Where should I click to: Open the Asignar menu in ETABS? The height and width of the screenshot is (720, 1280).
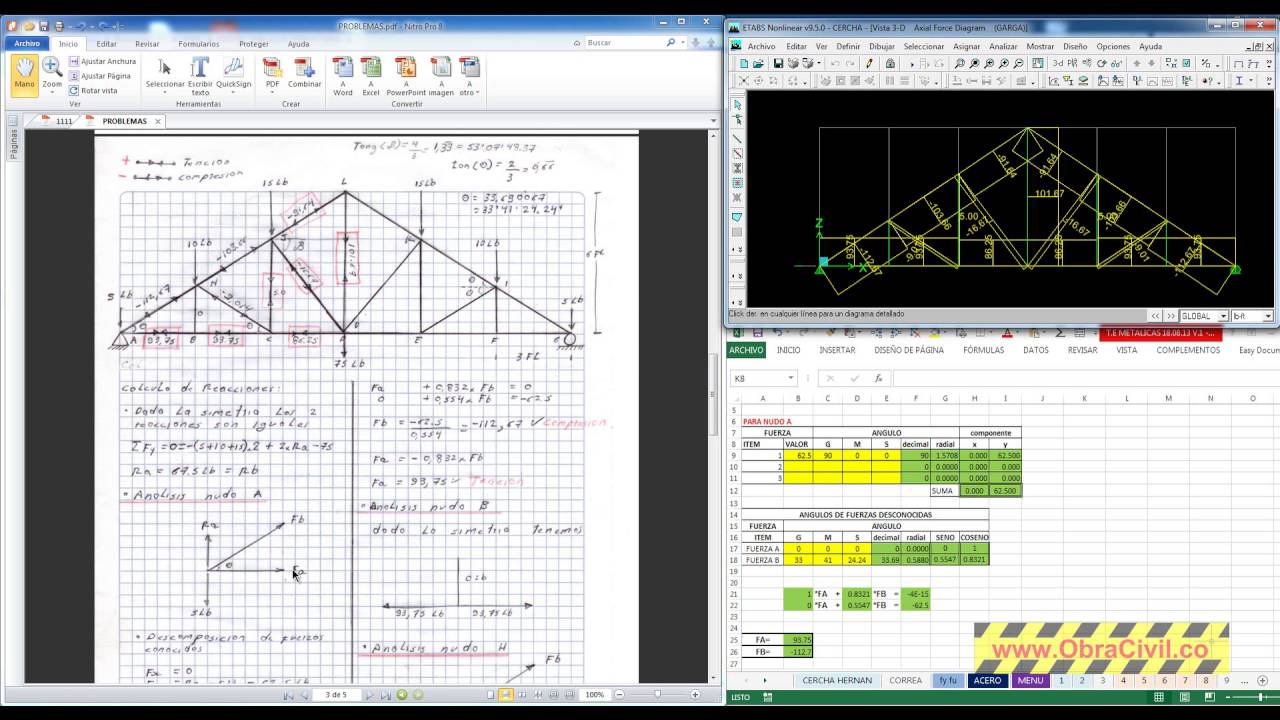(967, 46)
